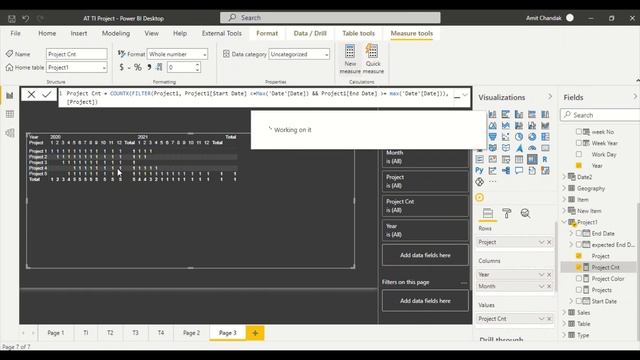This screenshot has width=640, height=360.
Task: Open Model view from left sidebar
Action: coord(10,133)
